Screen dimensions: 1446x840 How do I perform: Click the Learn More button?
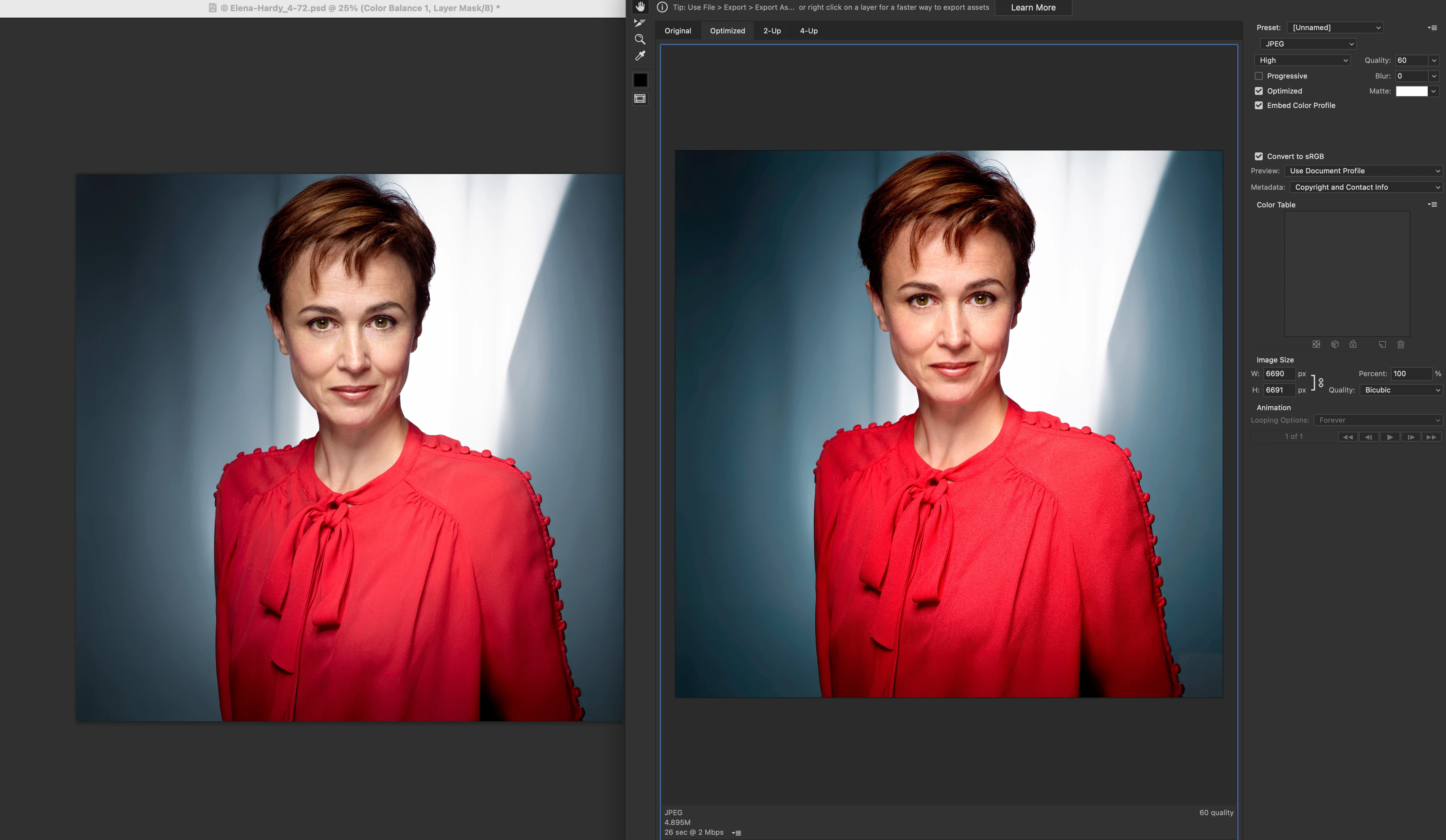coord(1033,8)
